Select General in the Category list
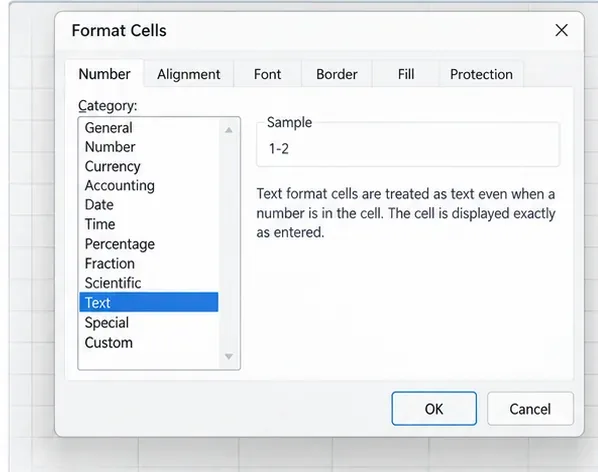 149,128
